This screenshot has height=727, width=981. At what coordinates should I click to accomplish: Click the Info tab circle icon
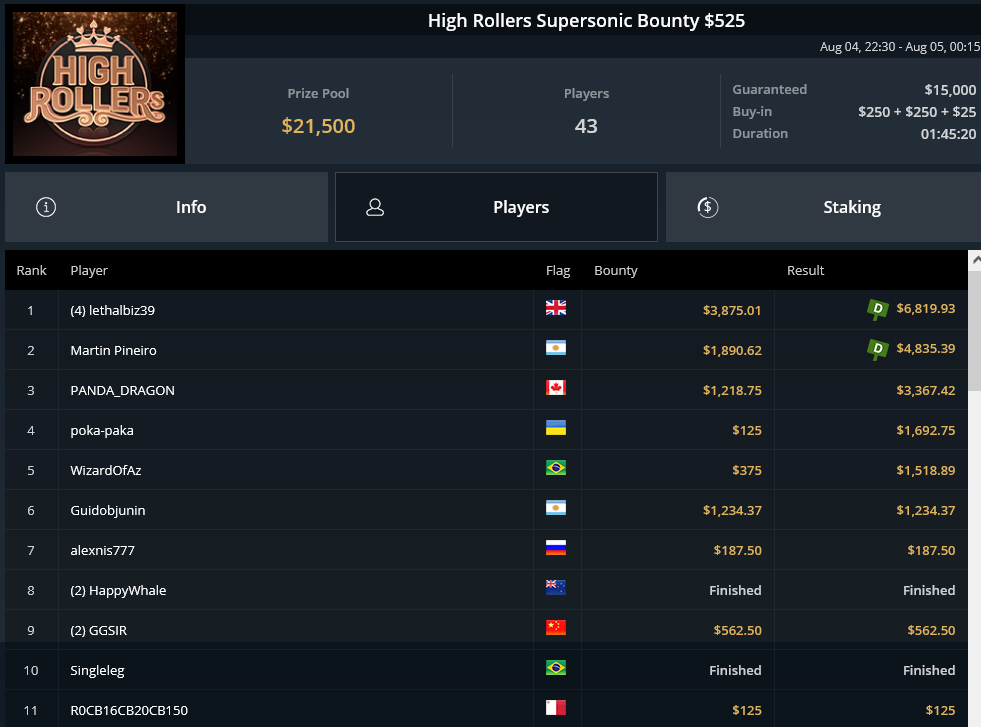[46, 207]
